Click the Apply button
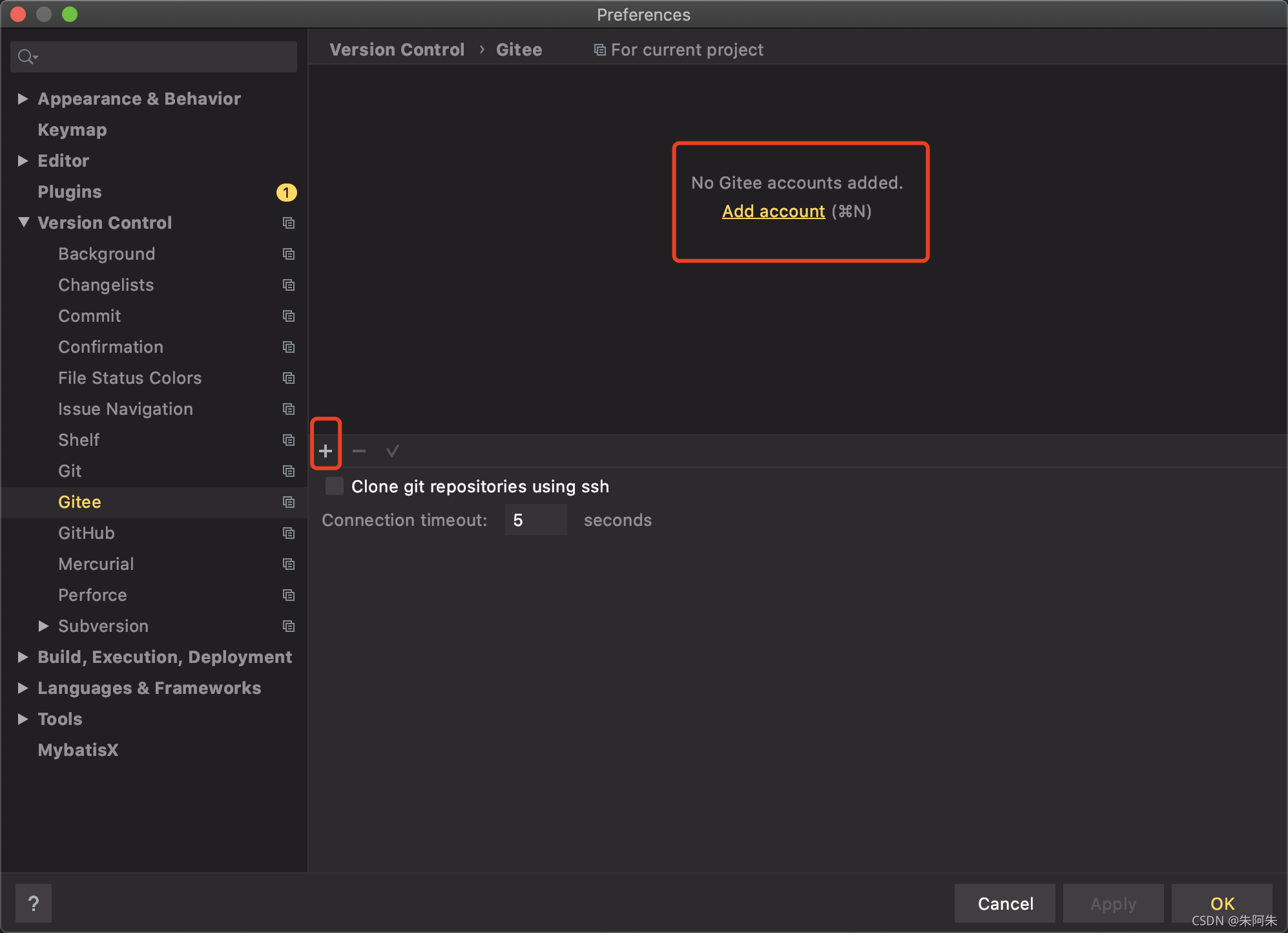The height and width of the screenshot is (933, 1288). tap(1114, 903)
